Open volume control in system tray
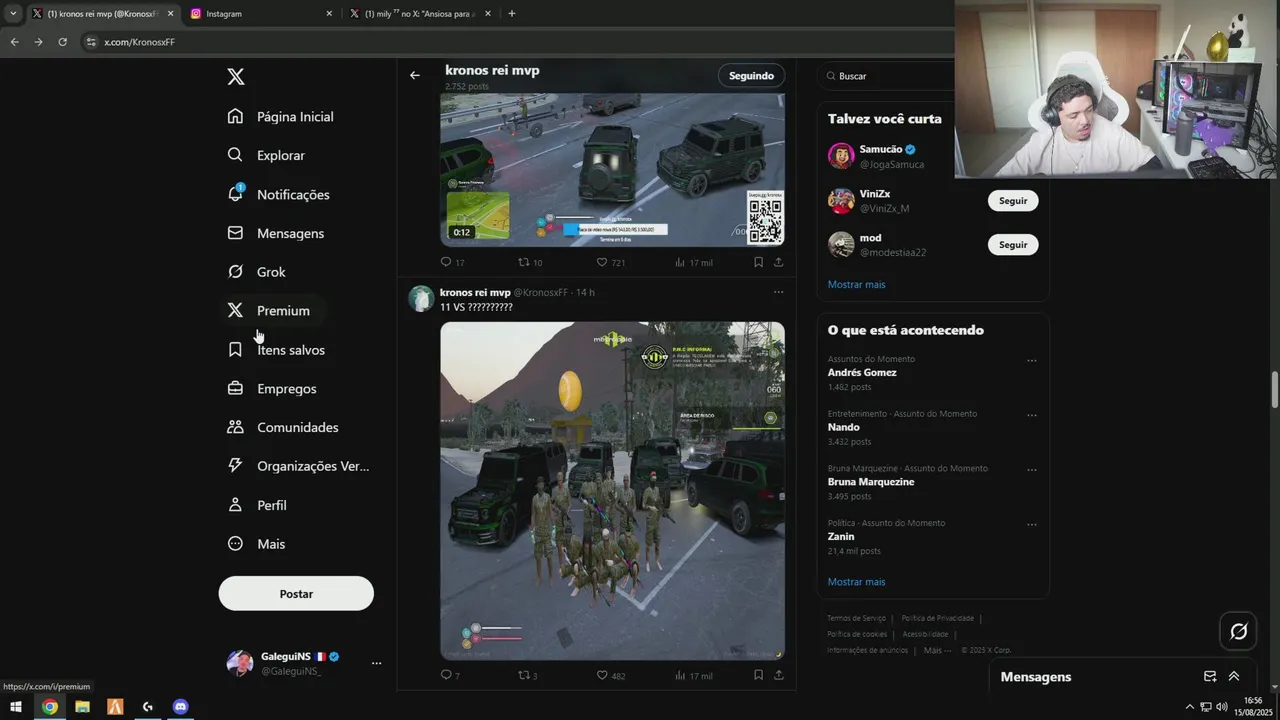Screen dimensions: 1280x720 [1221, 707]
